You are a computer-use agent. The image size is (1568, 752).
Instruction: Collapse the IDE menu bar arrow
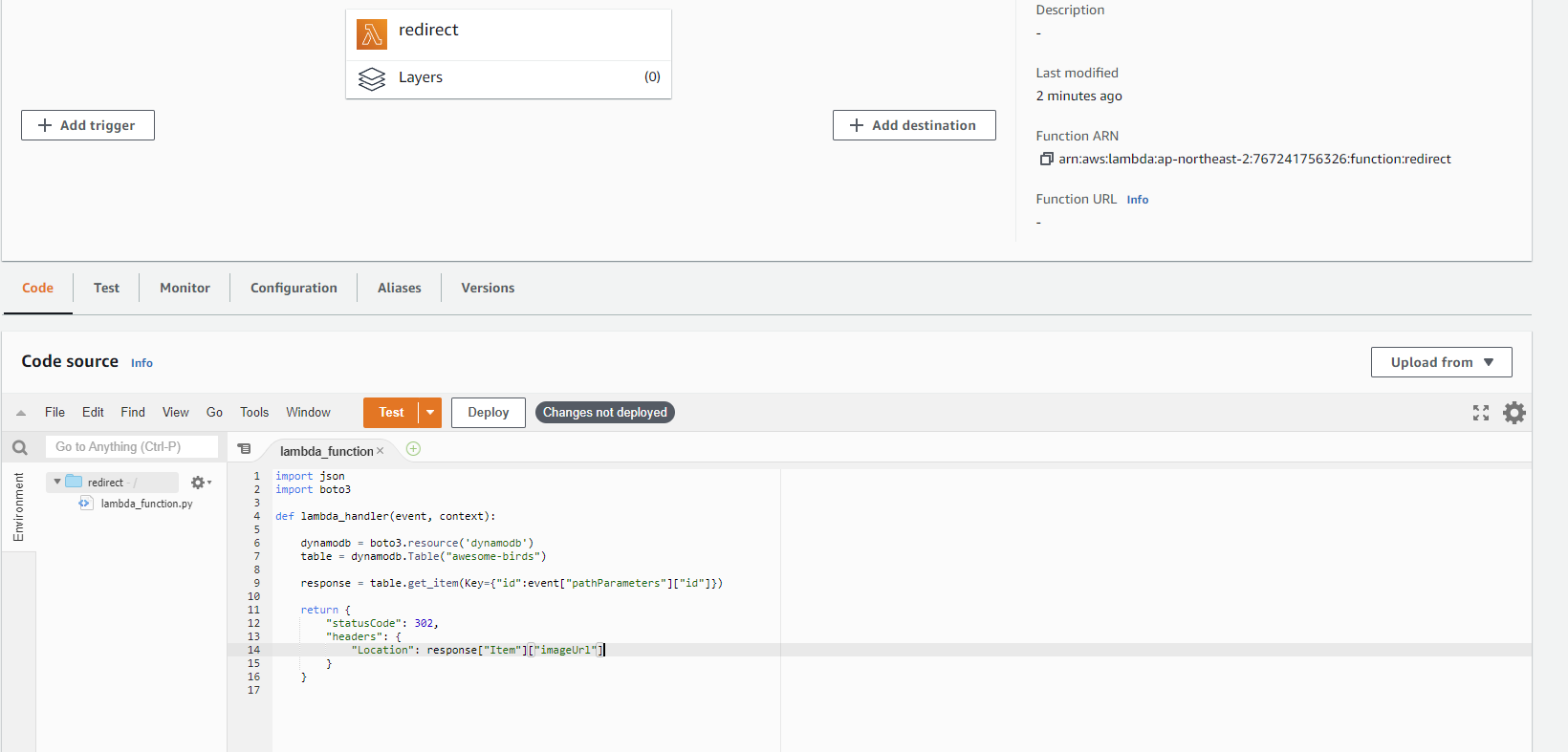[21, 413]
